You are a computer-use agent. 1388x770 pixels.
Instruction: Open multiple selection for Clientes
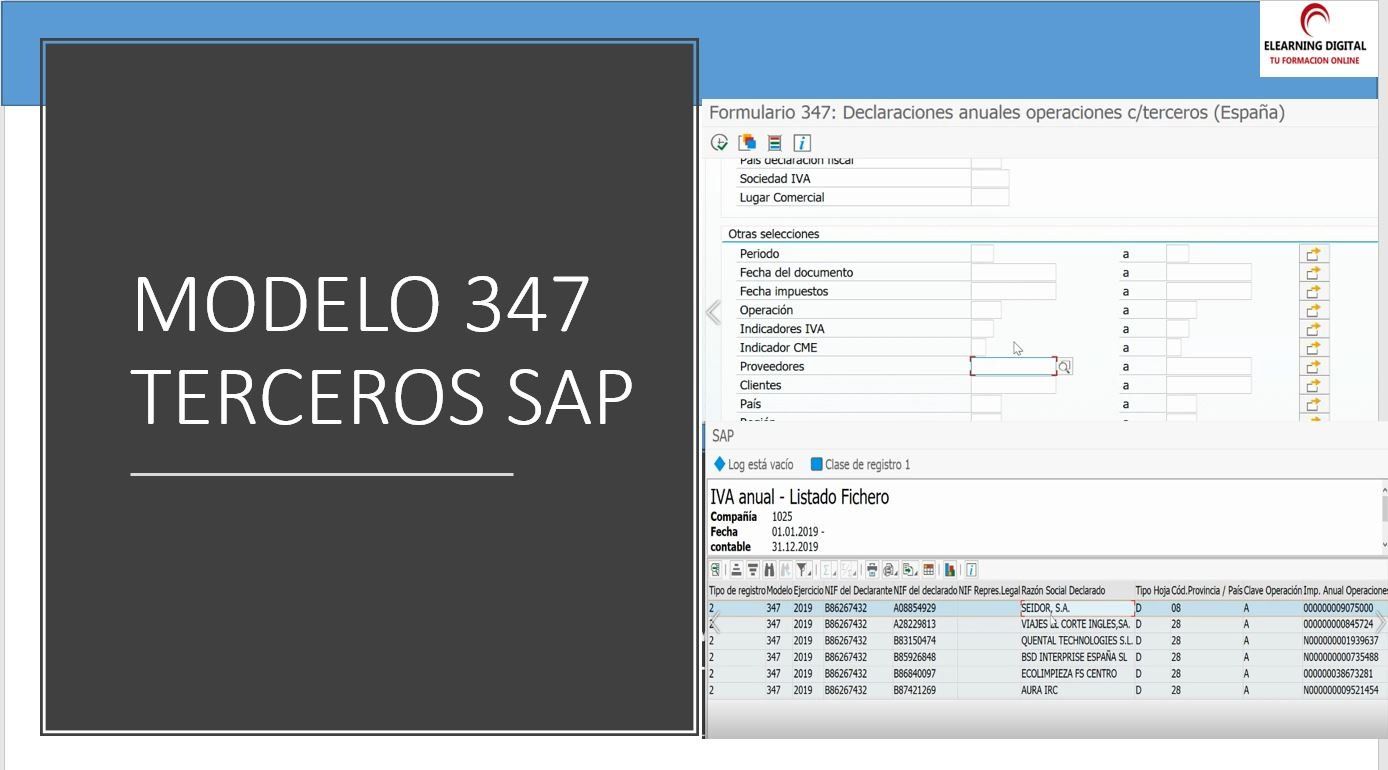[1313, 386]
